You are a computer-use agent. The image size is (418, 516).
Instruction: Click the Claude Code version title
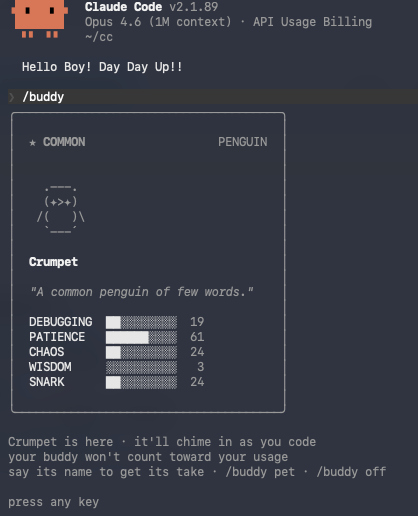[x=151, y=7]
